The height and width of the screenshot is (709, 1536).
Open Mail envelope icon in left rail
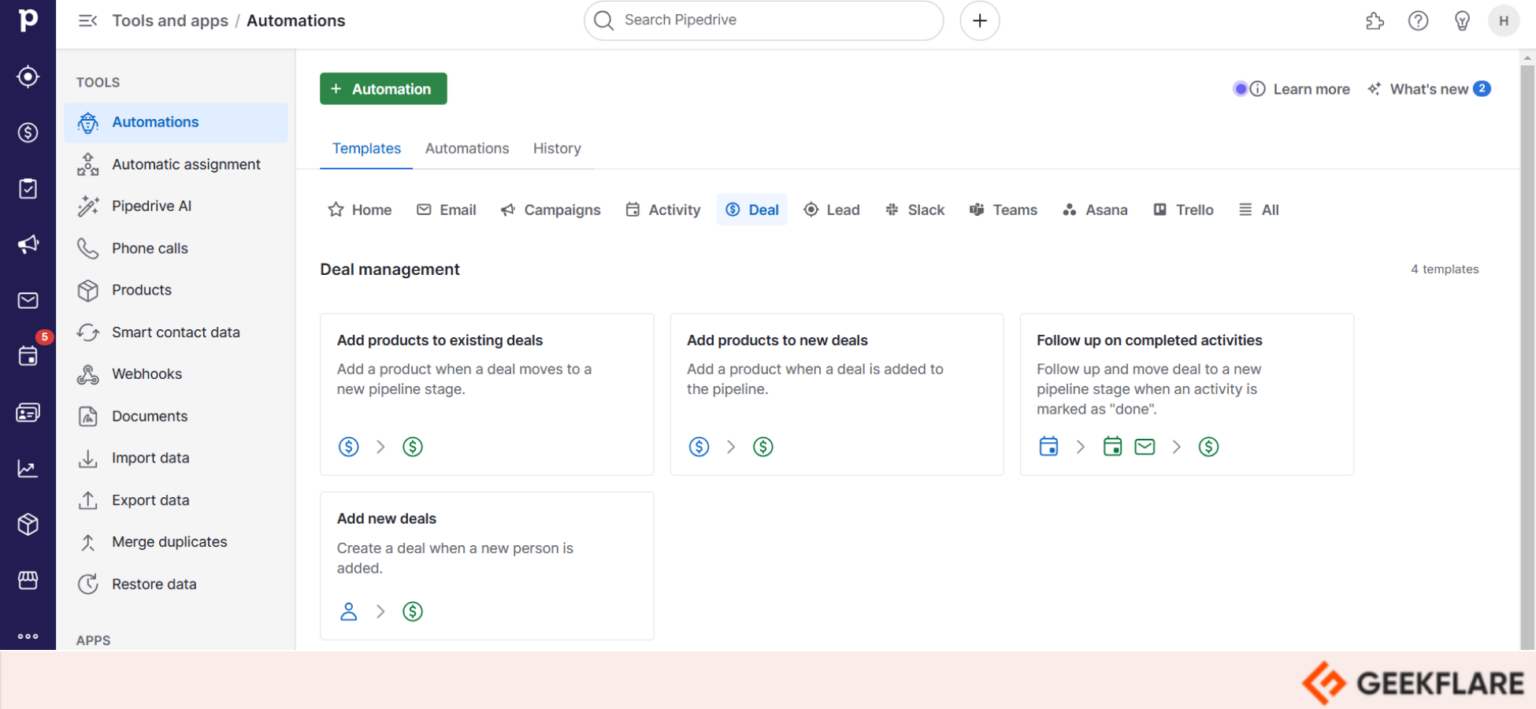click(28, 300)
